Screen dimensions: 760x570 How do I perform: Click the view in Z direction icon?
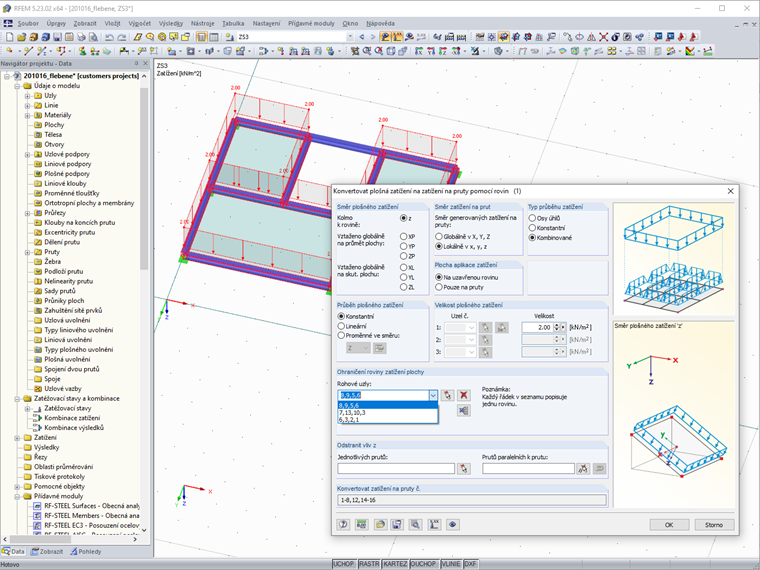443,51
